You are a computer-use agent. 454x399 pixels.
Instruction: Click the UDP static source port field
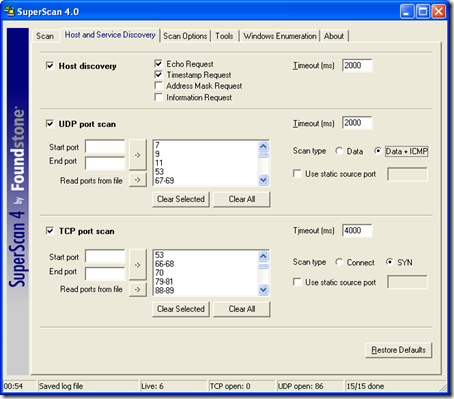point(407,174)
